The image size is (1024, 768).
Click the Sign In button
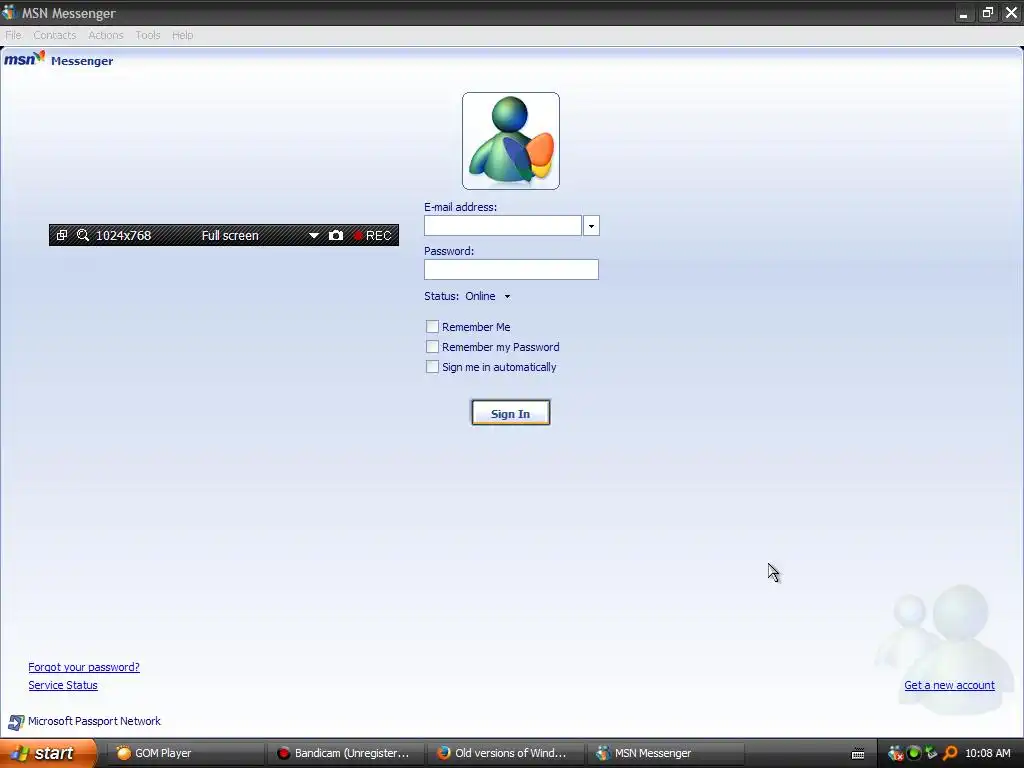[511, 413]
